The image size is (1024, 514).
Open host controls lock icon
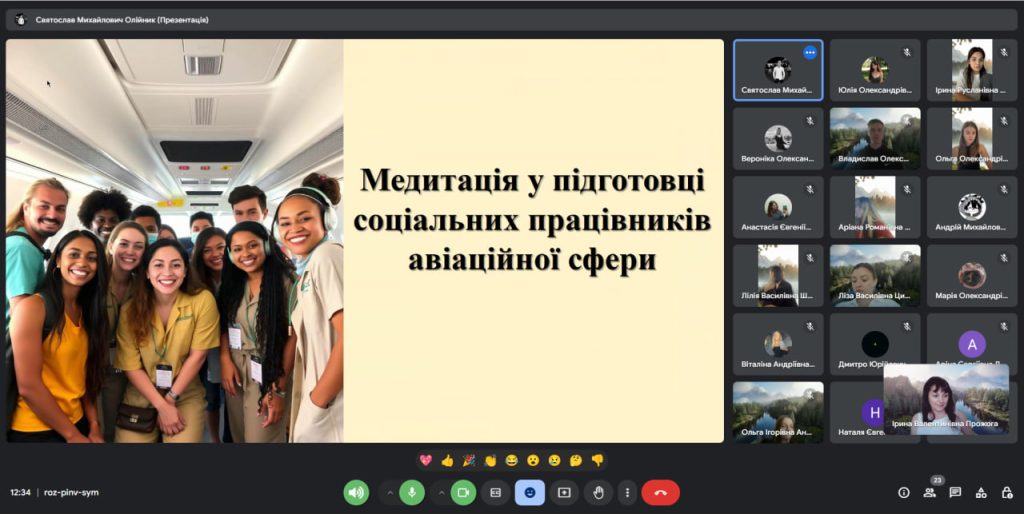1006,492
